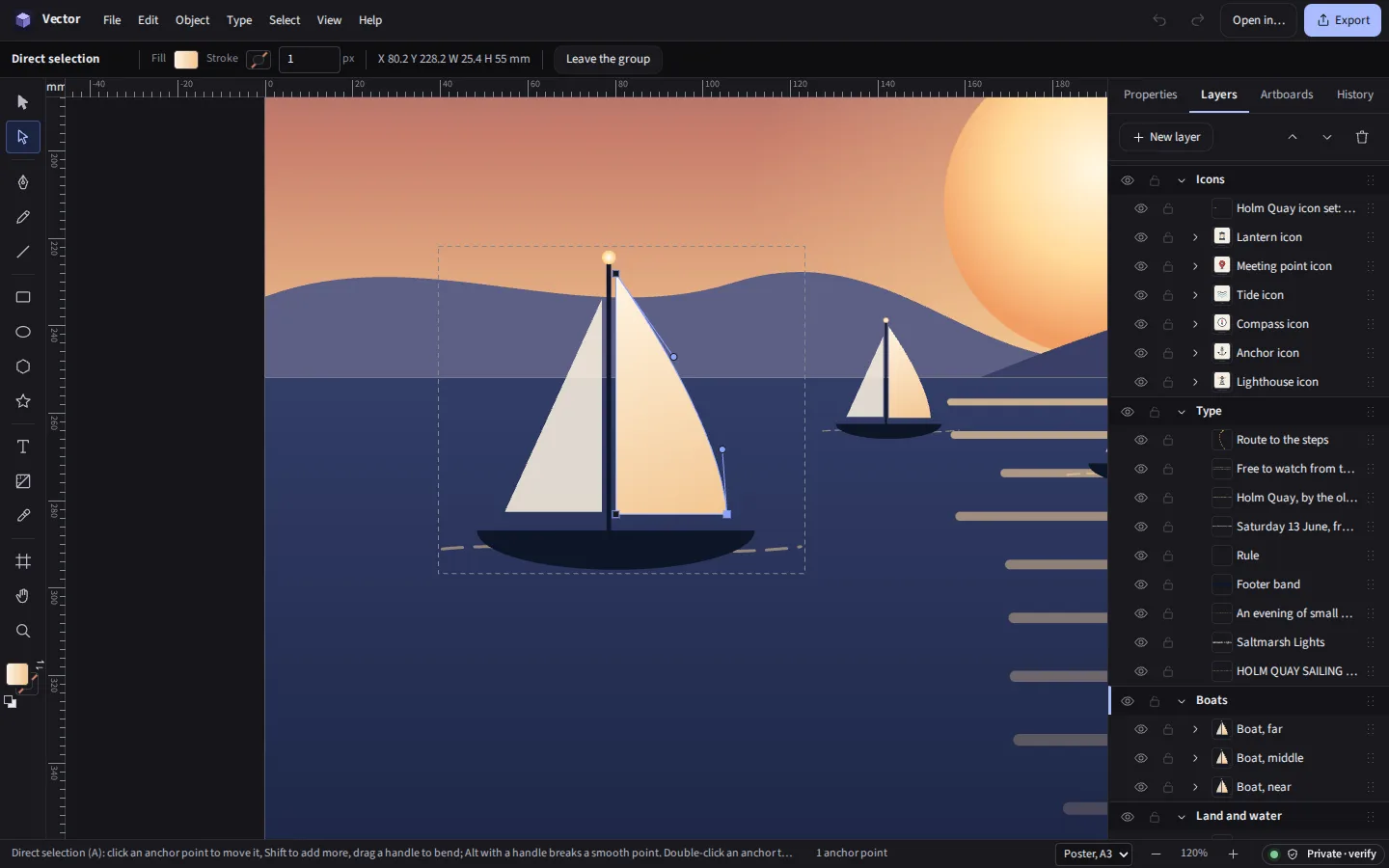Click the Stroke swatch in options bar
Screen dimensions: 1389x868
(x=259, y=59)
